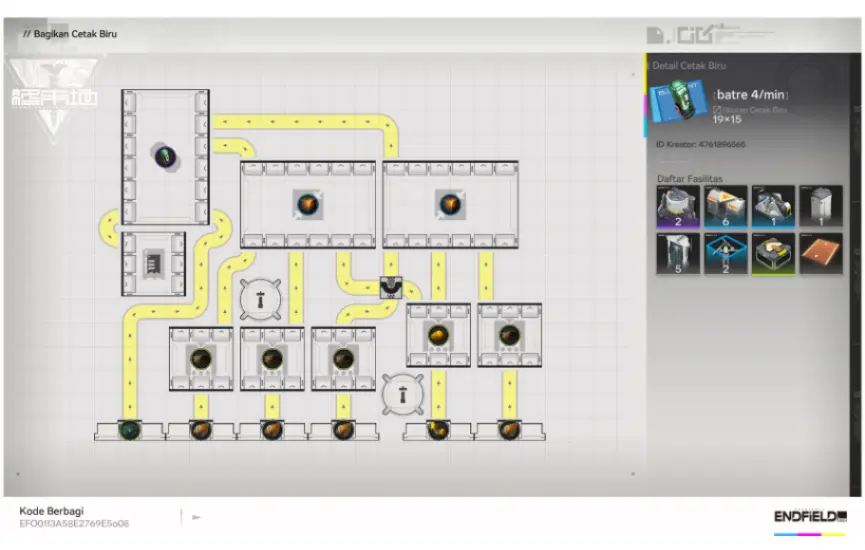865x550 pixels.
Task: Click the Daftar Fasilitas heading
Action: click(x=690, y=178)
